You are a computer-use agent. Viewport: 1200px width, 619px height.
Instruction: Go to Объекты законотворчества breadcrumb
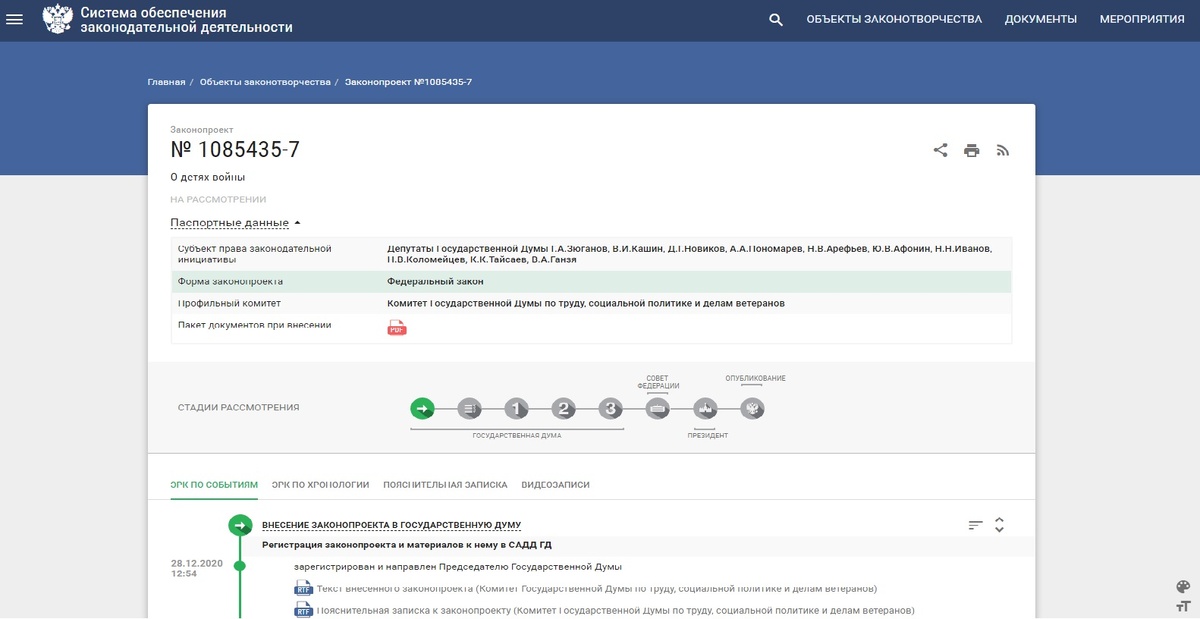(x=265, y=82)
